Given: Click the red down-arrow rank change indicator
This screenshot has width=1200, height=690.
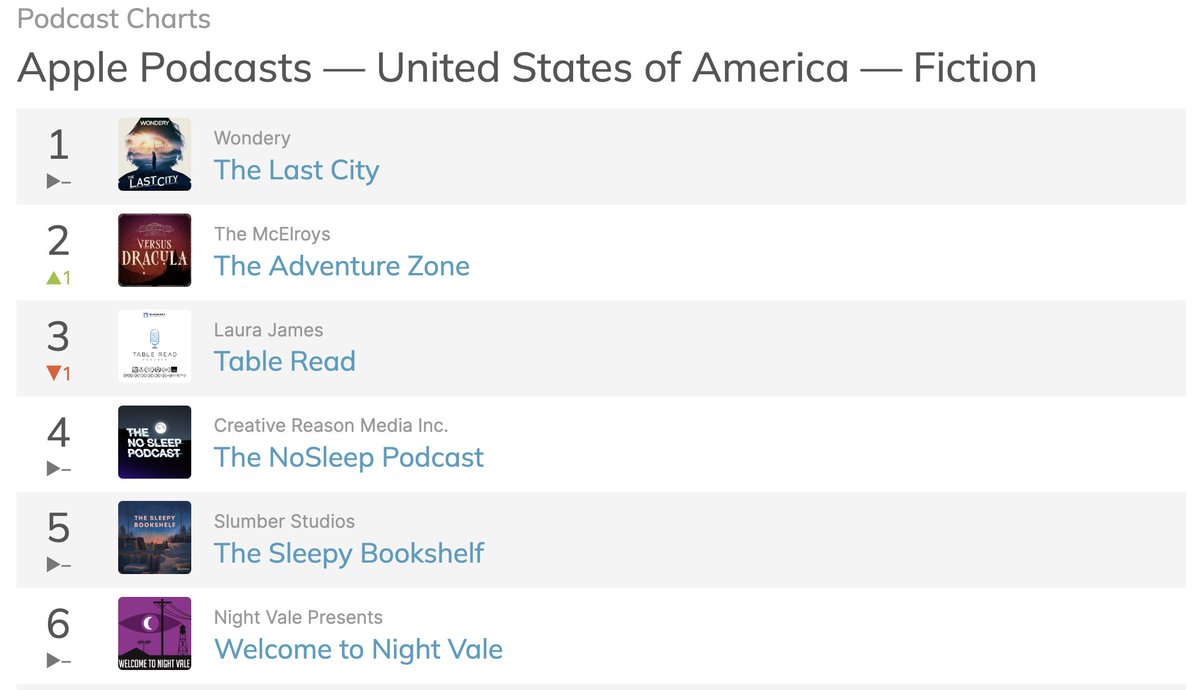Looking at the screenshot, I should click(59, 374).
